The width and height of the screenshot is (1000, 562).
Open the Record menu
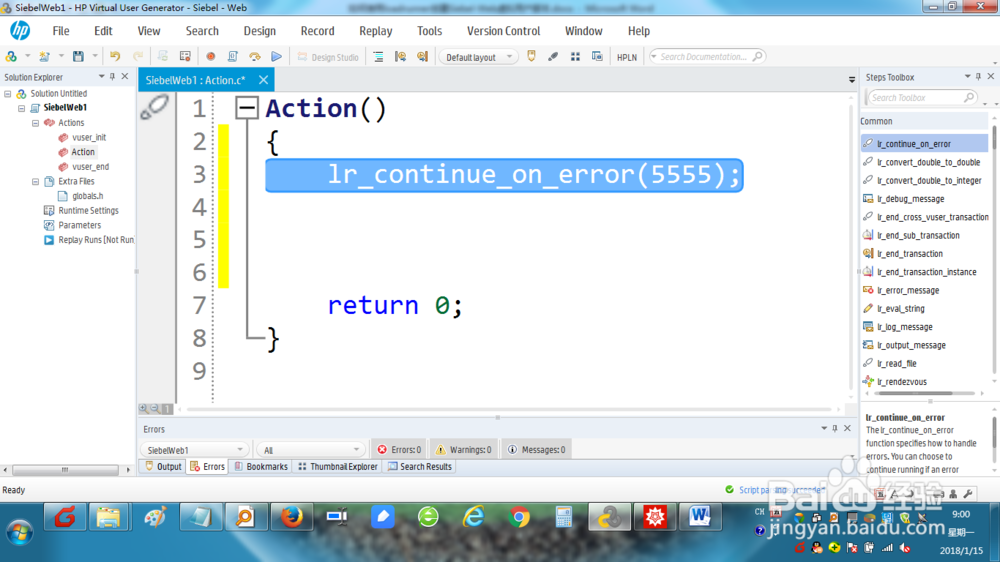point(318,31)
